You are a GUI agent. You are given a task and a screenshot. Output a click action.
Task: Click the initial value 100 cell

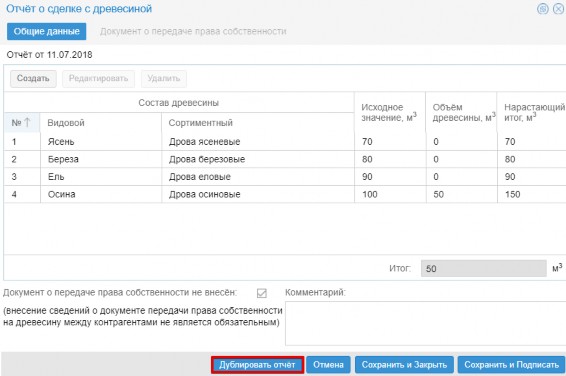point(390,194)
